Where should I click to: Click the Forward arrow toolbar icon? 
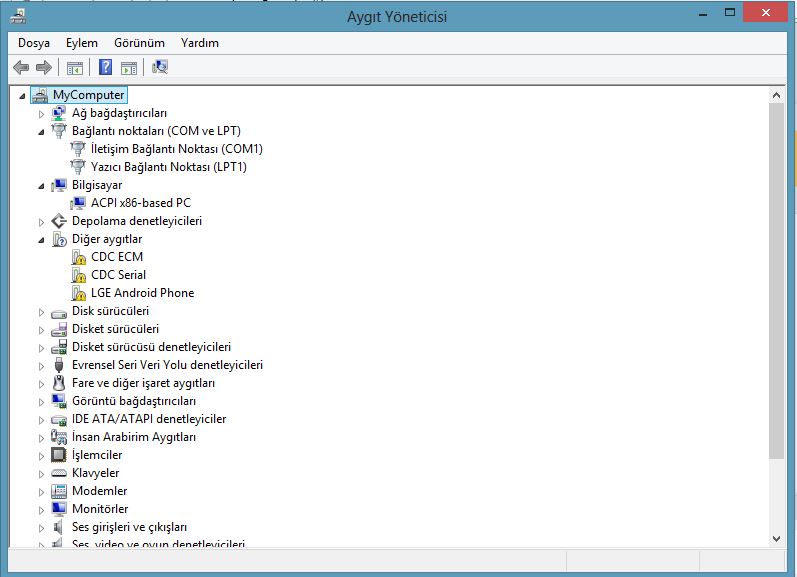pyautogui.click(x=43, y=67)
